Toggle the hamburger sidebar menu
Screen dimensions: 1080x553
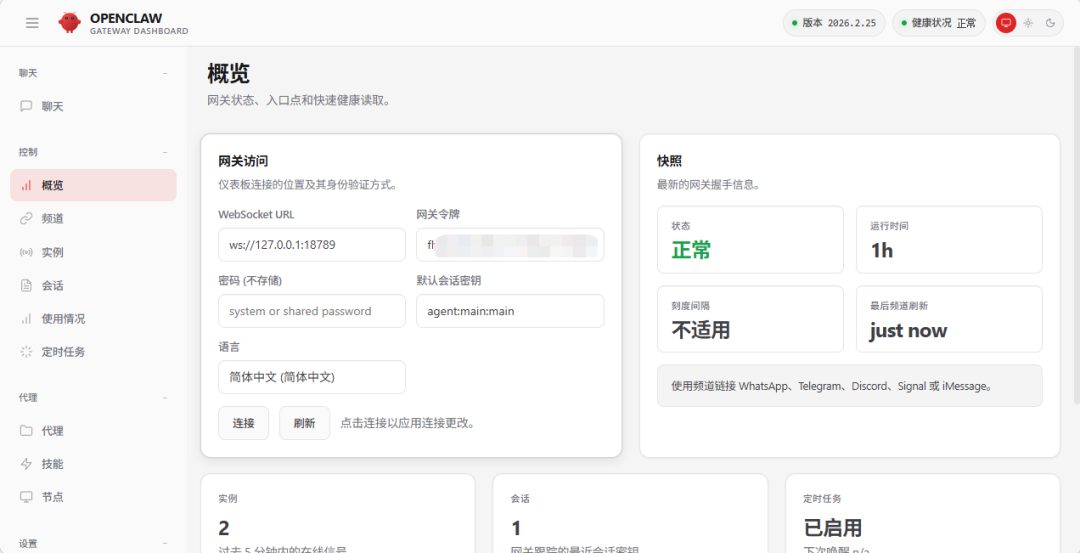pyautogui.click(x=32, y=23)
